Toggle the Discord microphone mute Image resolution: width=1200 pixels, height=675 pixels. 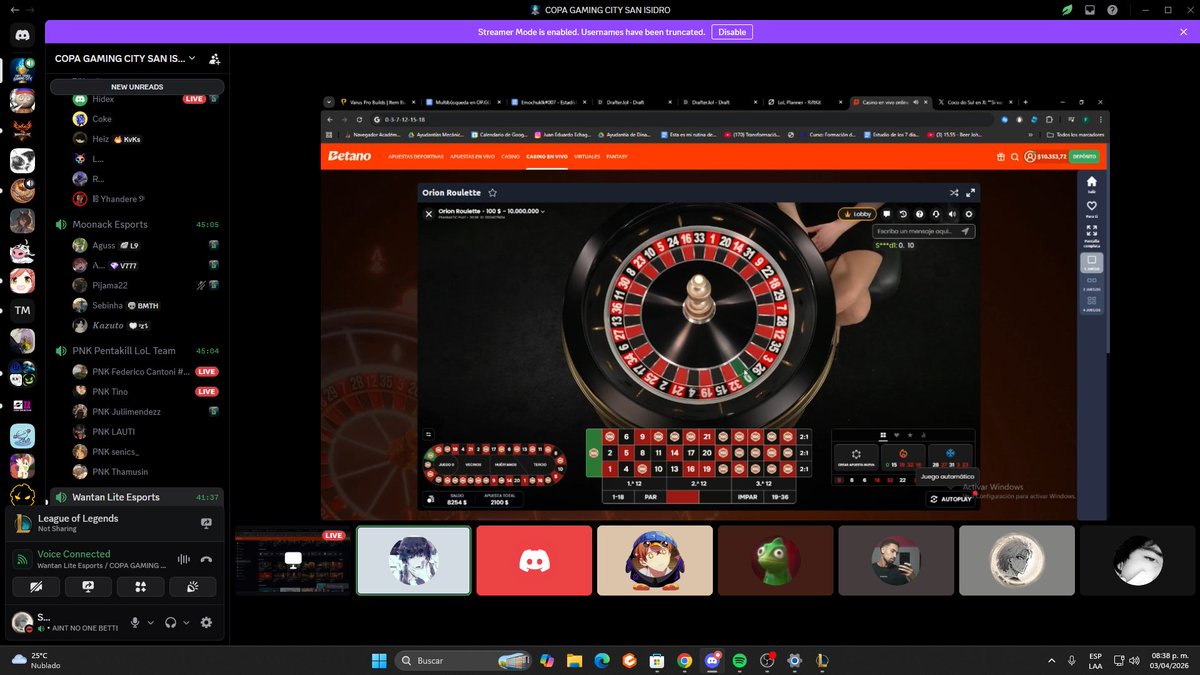135,622
